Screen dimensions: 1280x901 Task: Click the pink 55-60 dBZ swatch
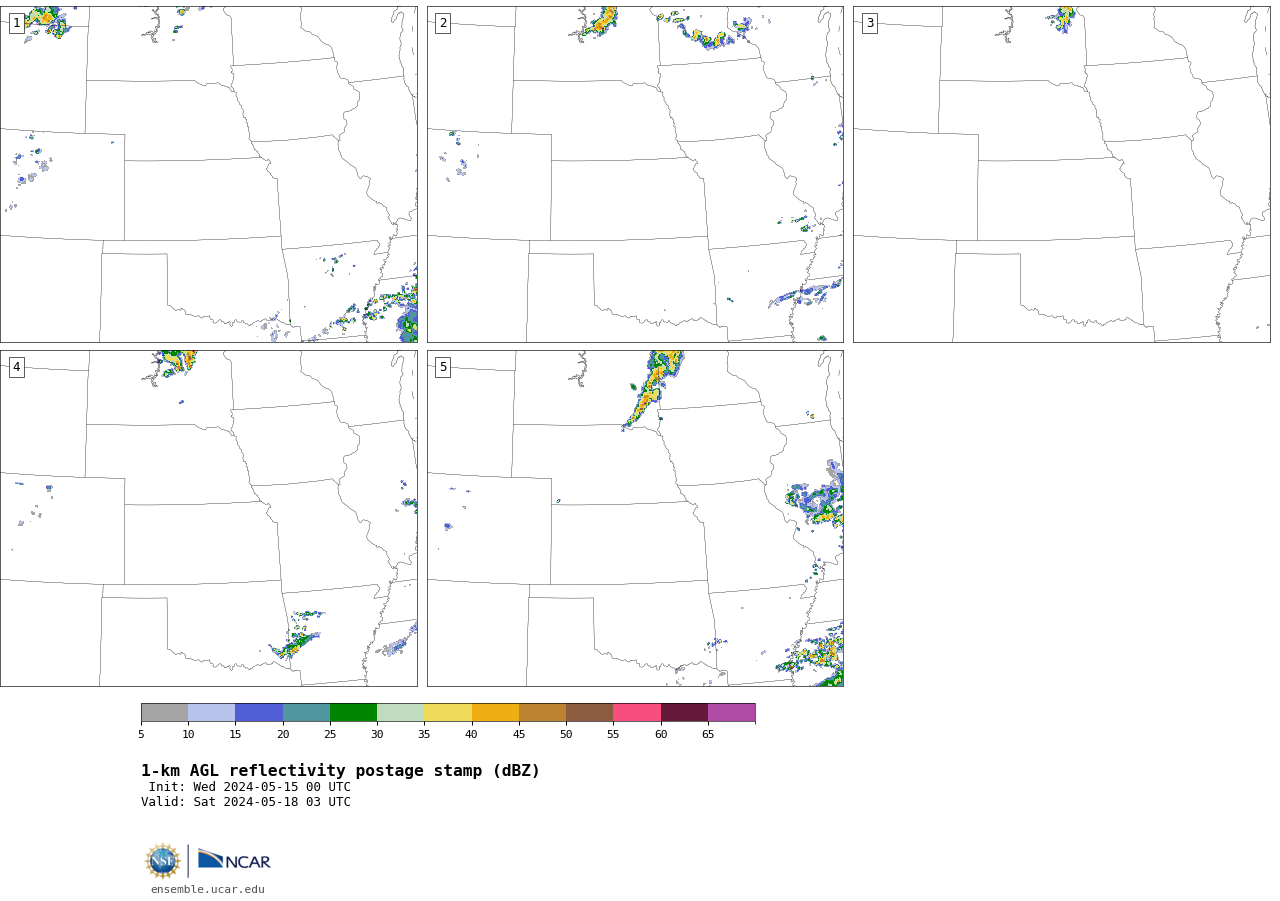(637, 712)
